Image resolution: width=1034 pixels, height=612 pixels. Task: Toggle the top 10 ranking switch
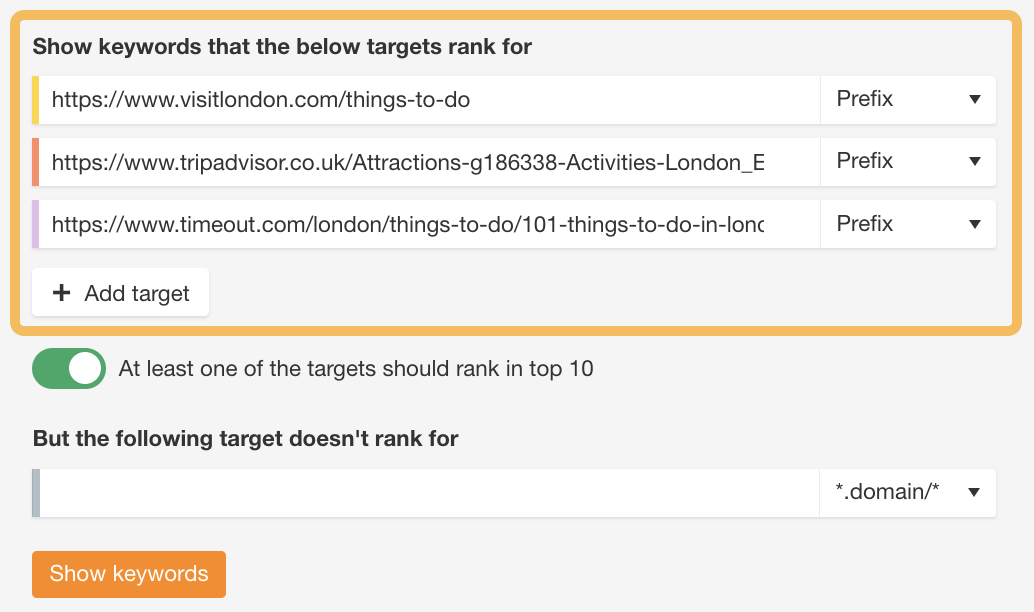(x=69, y=369)
